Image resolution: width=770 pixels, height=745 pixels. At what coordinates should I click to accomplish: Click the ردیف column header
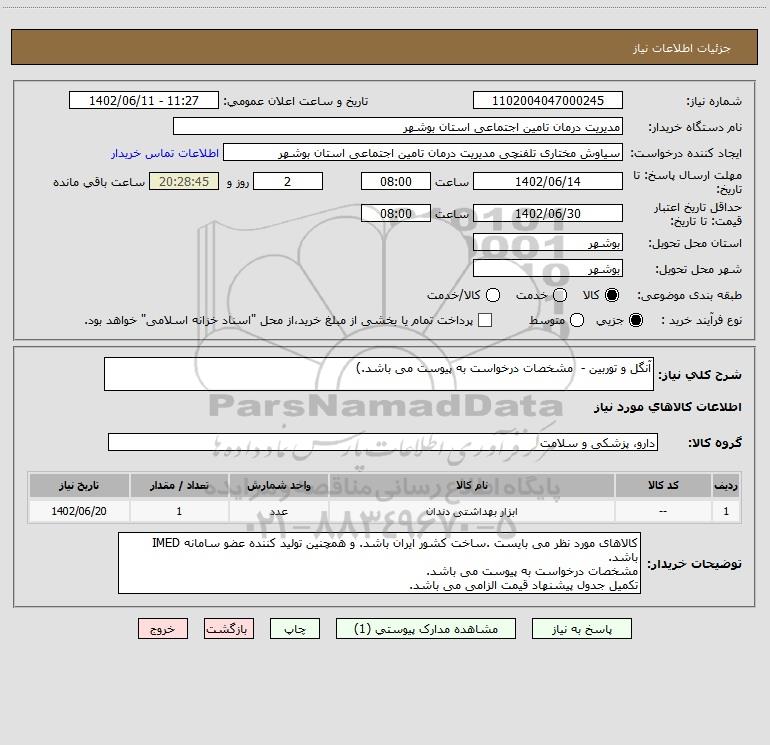click(x=726, y=485)
